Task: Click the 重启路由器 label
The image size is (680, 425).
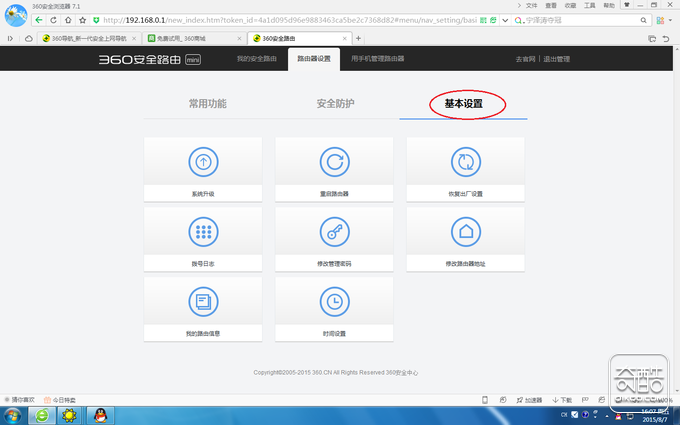Action: coord(334,194)
